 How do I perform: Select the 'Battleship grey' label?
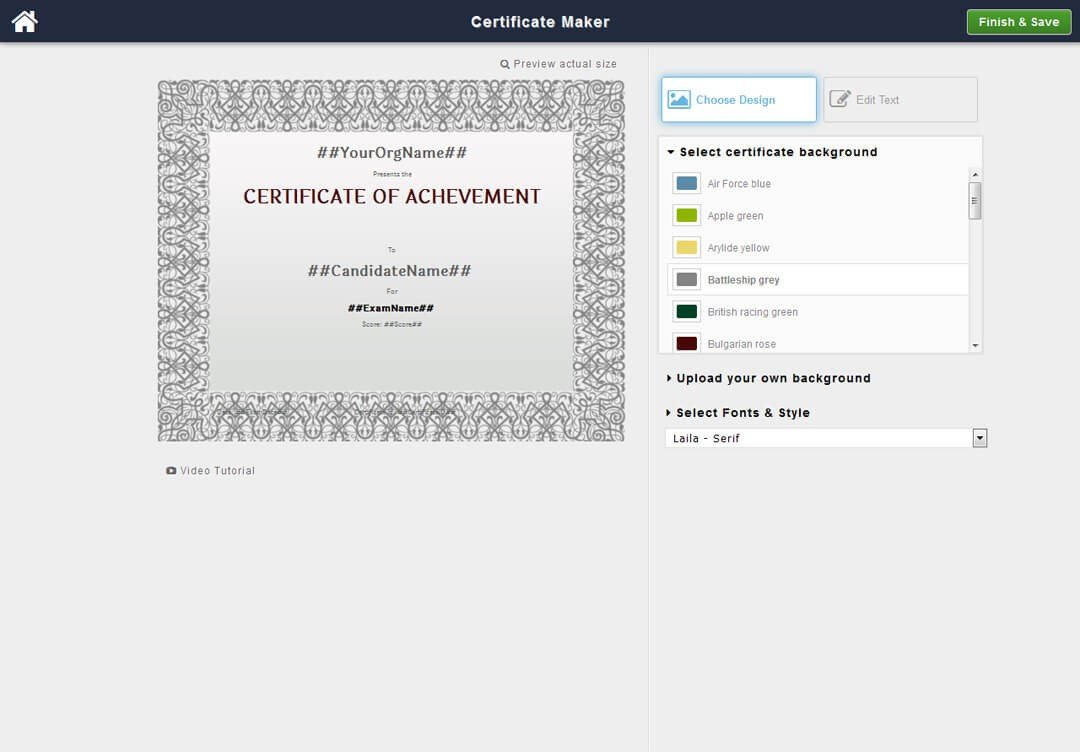(x=743, y=280)
